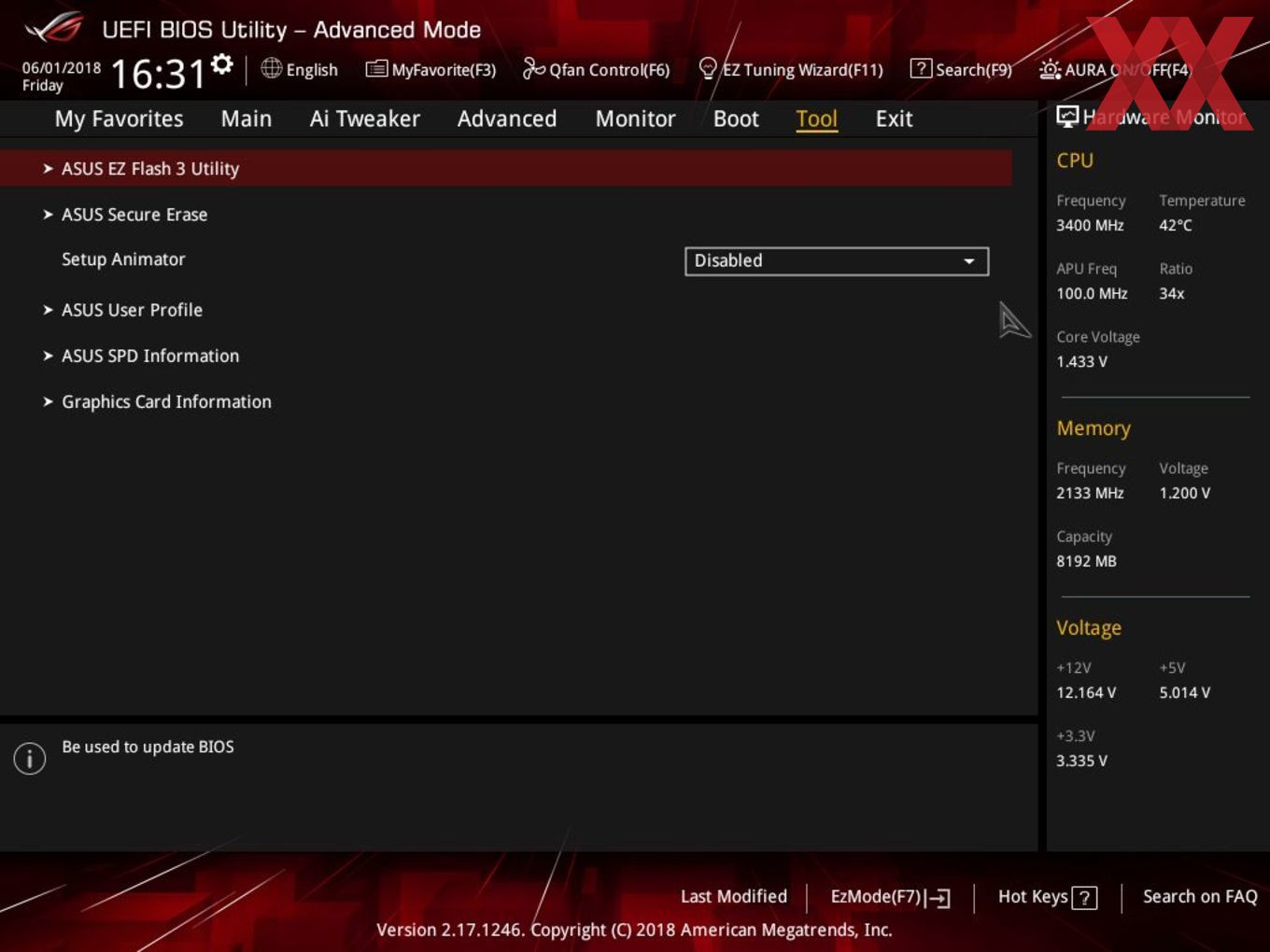The width and height of the screenshot is (1270, 952).
Task: Click the MyFavorite list icon
Action: 376,69
